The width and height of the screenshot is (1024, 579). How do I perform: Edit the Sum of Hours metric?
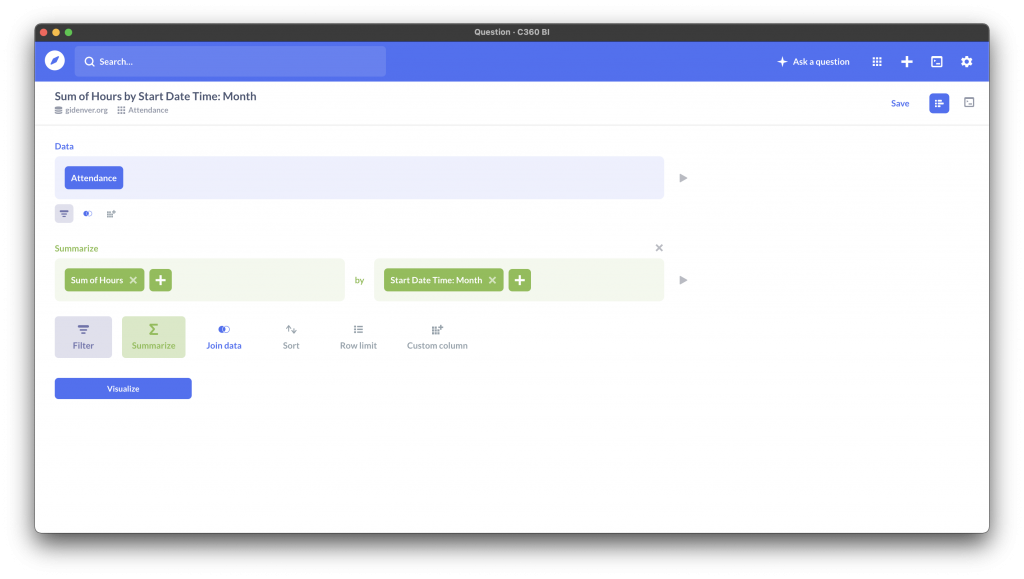pos(97,280)
